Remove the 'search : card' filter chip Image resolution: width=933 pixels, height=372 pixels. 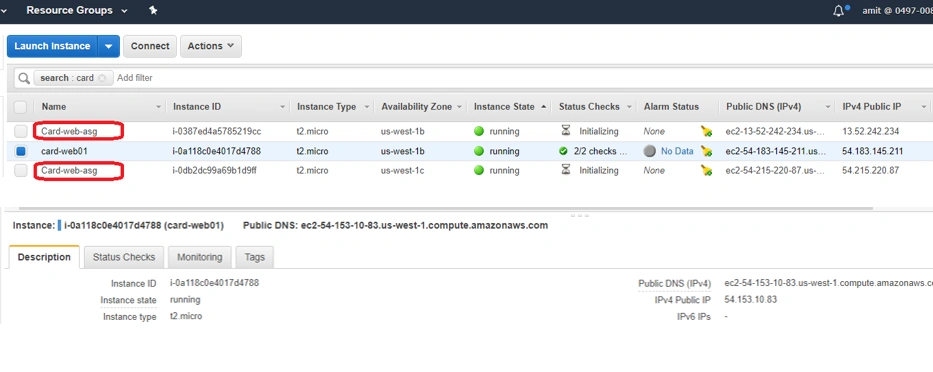102,78
